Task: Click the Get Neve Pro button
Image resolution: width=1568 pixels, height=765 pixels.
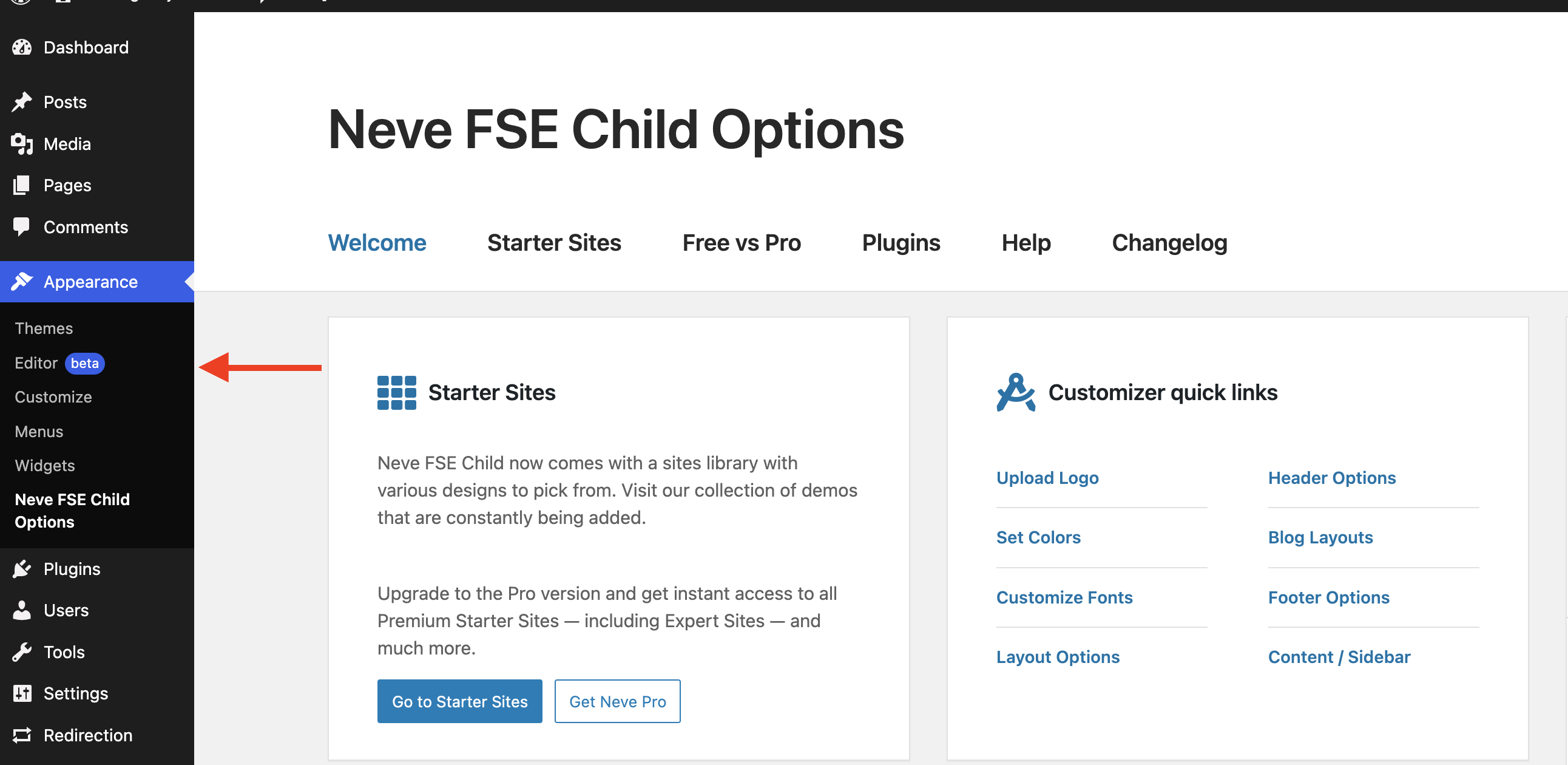Action: pyautogui.click(x=617, y=701)
